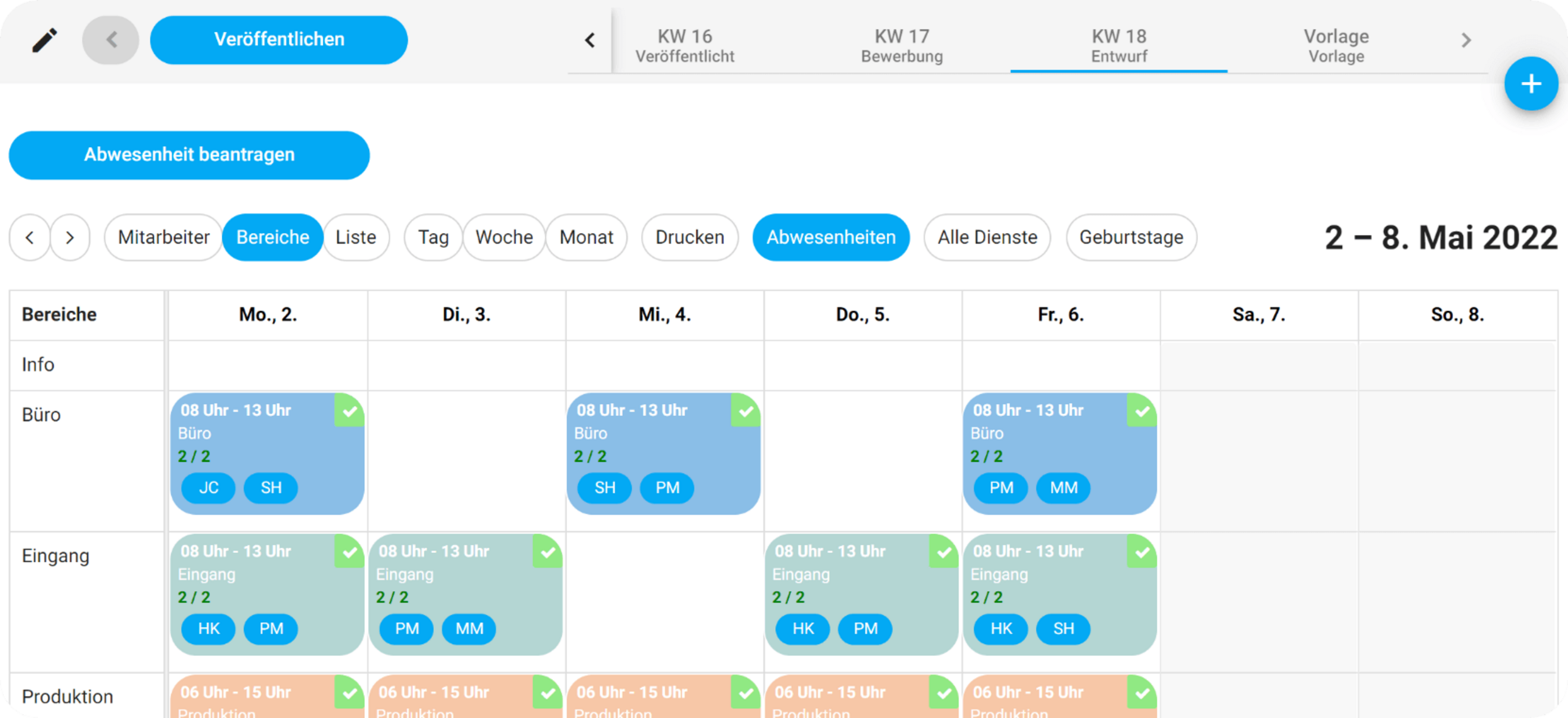Disable the Abwesenheiten filter
This screenshot has width=1568, height=718.
pos(831,237)
